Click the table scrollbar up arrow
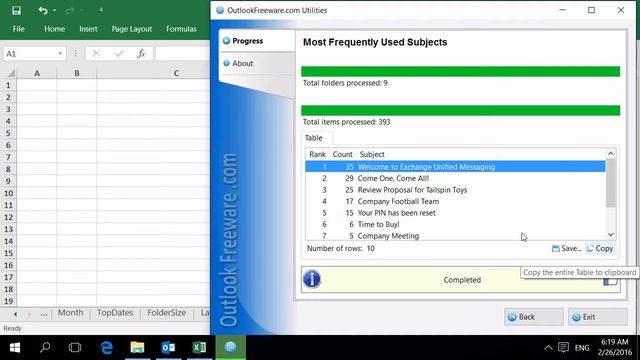 click(x=611, y=153)
